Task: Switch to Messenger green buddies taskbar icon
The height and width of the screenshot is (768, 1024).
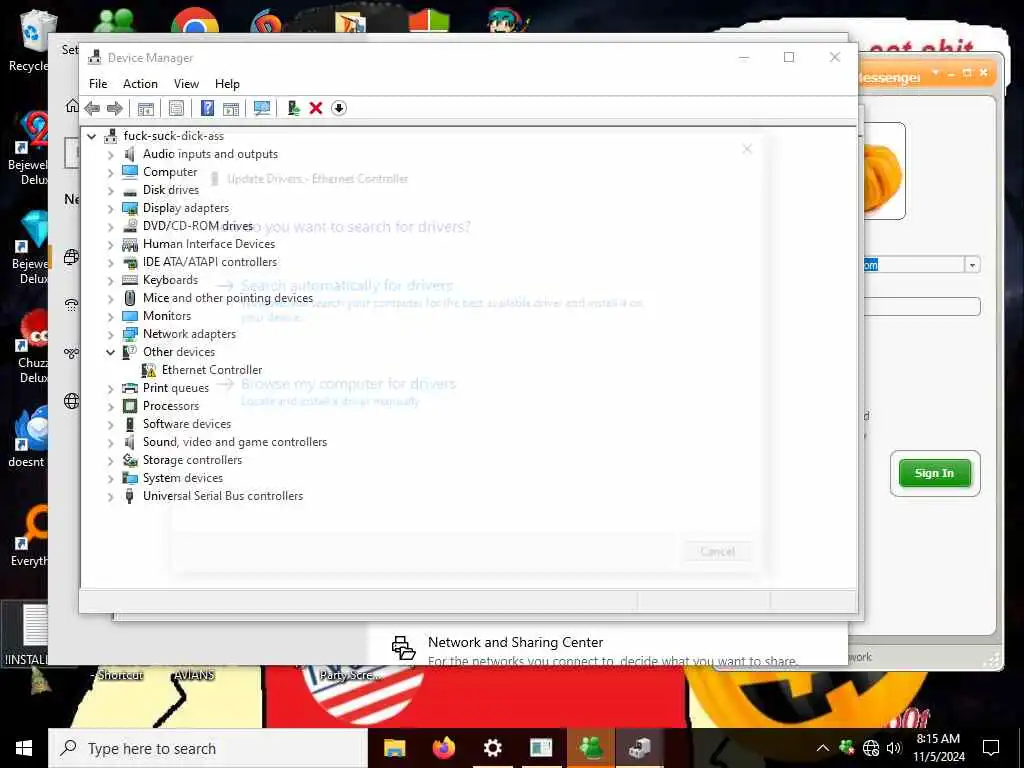Action: click(591, 748)
